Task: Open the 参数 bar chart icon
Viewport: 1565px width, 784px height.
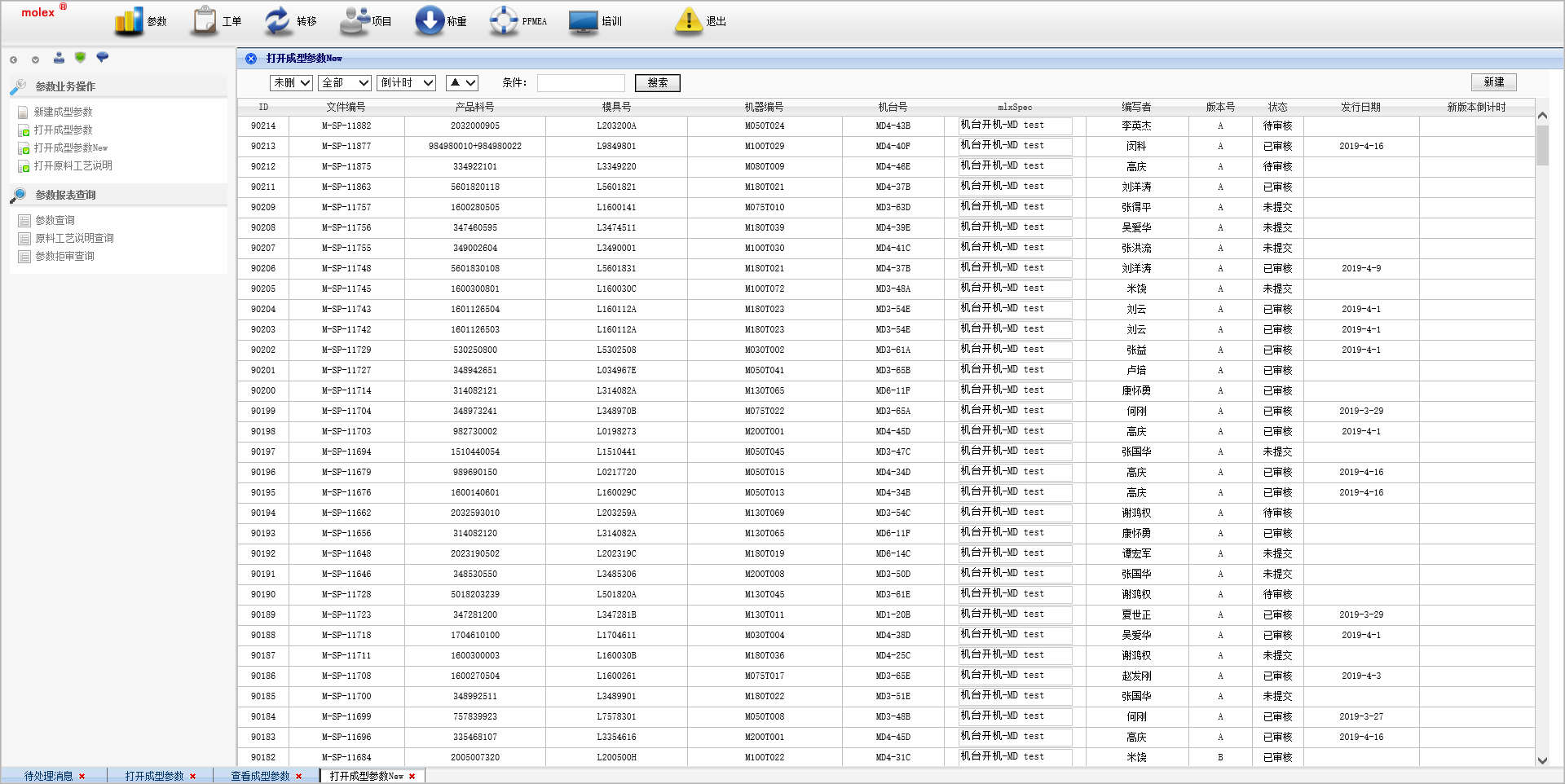Action: [129, 21]
